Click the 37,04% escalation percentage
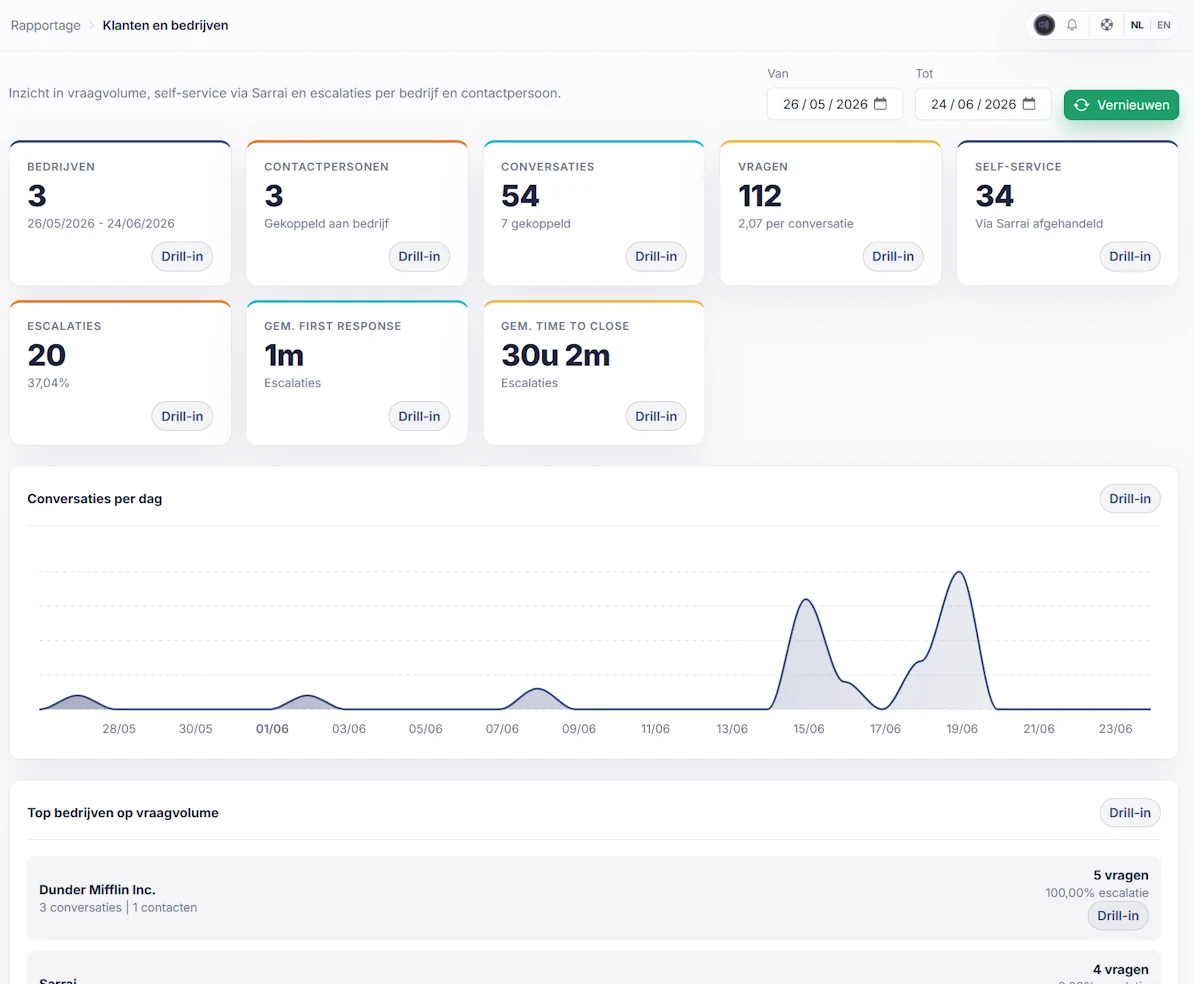Viewport: 1194px width, 984px height. point(48,383)
